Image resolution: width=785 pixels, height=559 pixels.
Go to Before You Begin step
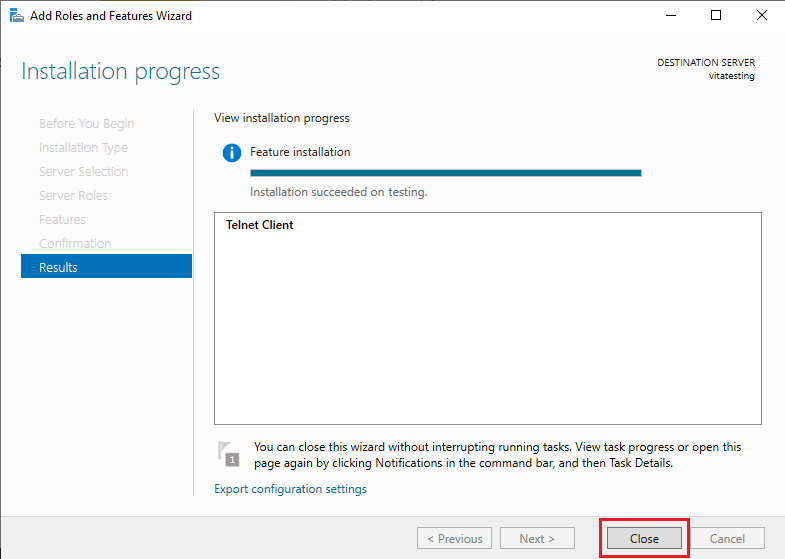point(86,124)
